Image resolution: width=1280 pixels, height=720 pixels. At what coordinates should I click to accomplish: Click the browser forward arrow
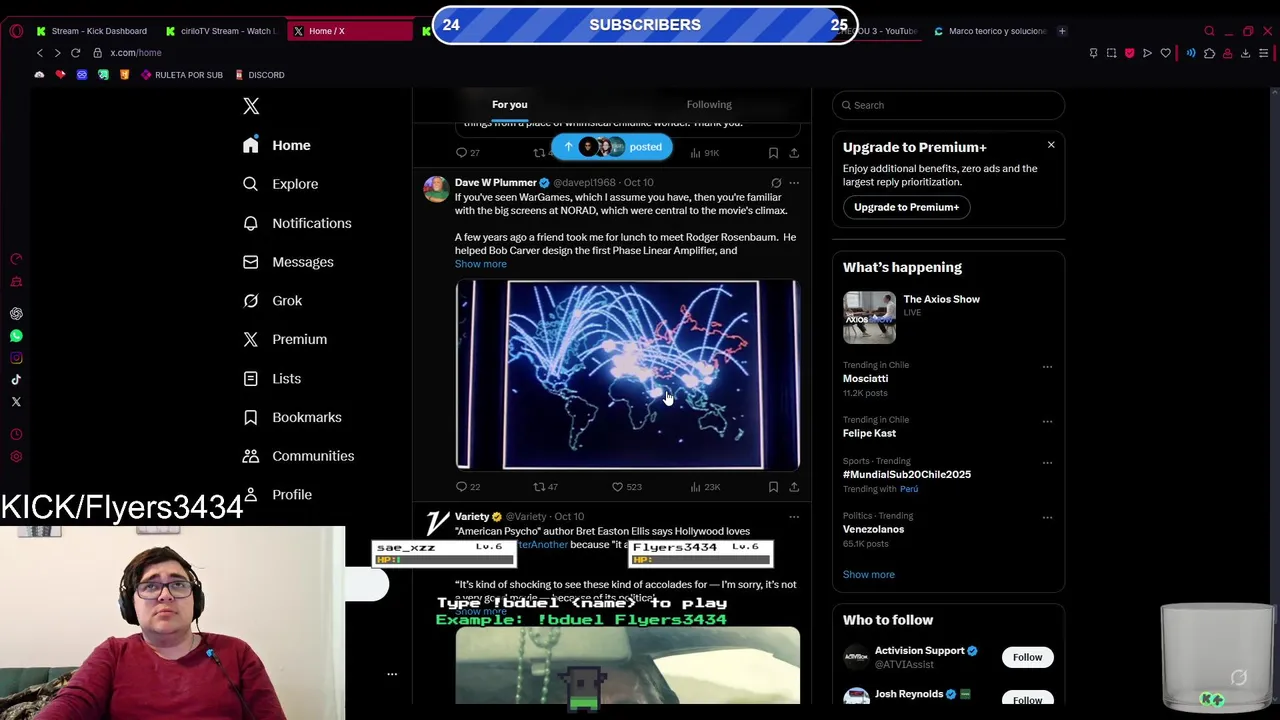(x=57, y=53)
